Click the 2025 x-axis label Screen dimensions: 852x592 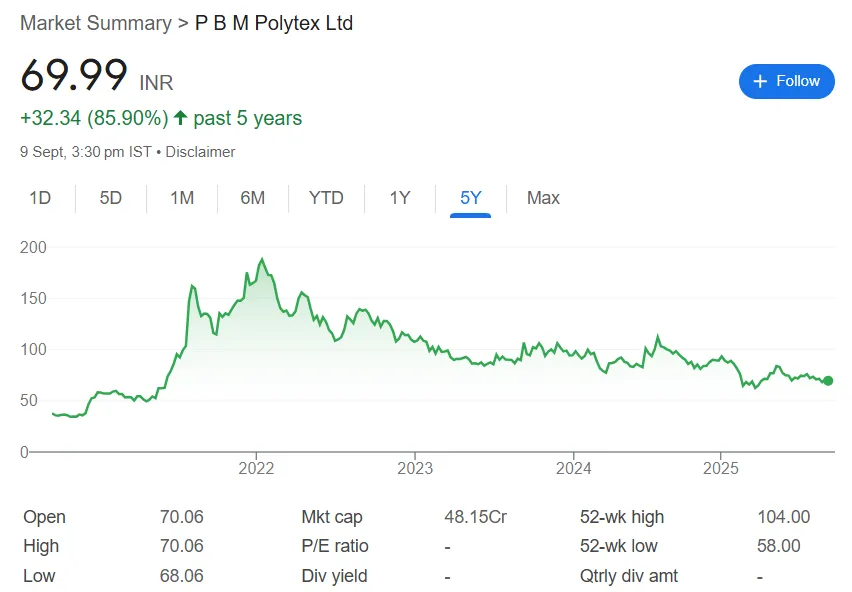tap(720, 468)
